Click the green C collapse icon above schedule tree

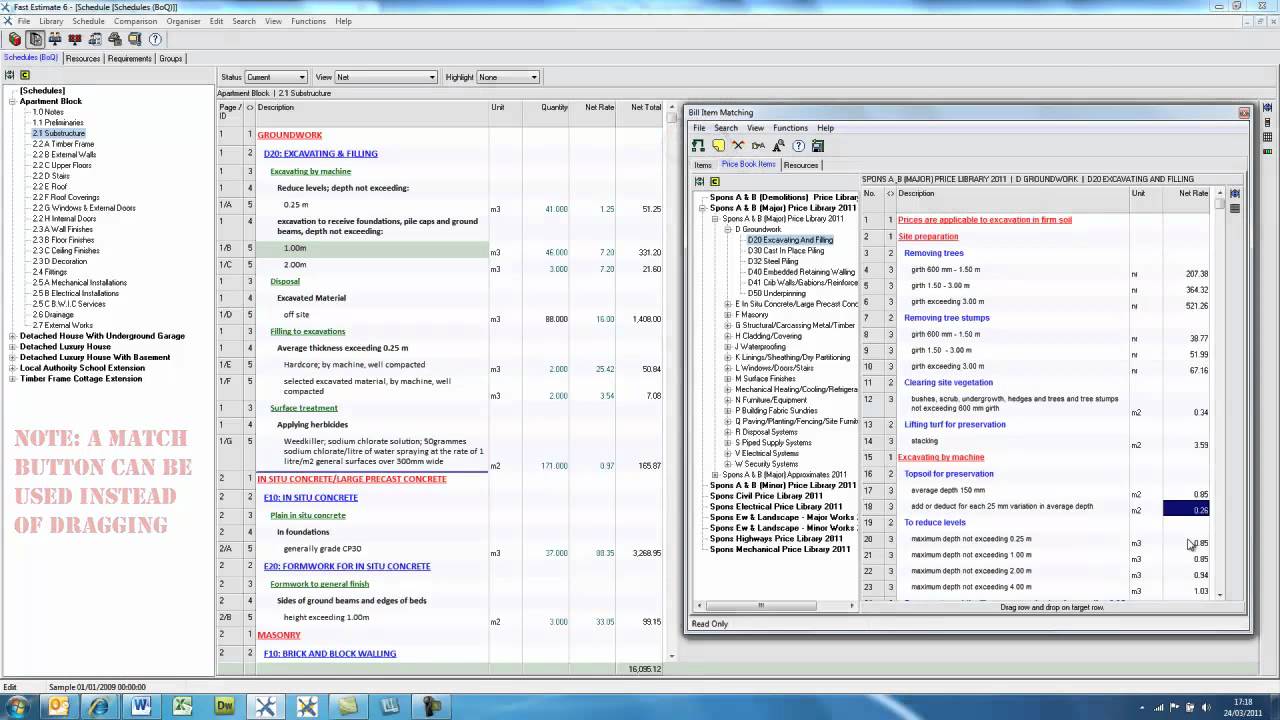pyautogui.click(x=25, y=75)
